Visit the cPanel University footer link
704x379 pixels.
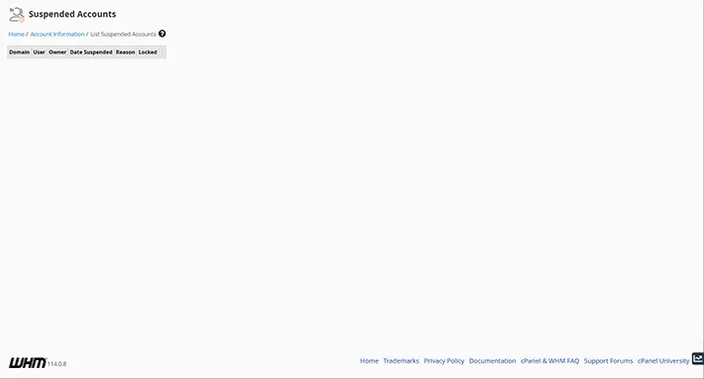click(664, 361)
